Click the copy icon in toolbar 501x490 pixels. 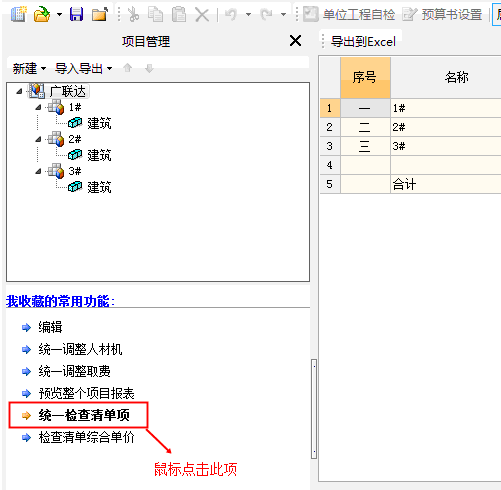point(156,15)
